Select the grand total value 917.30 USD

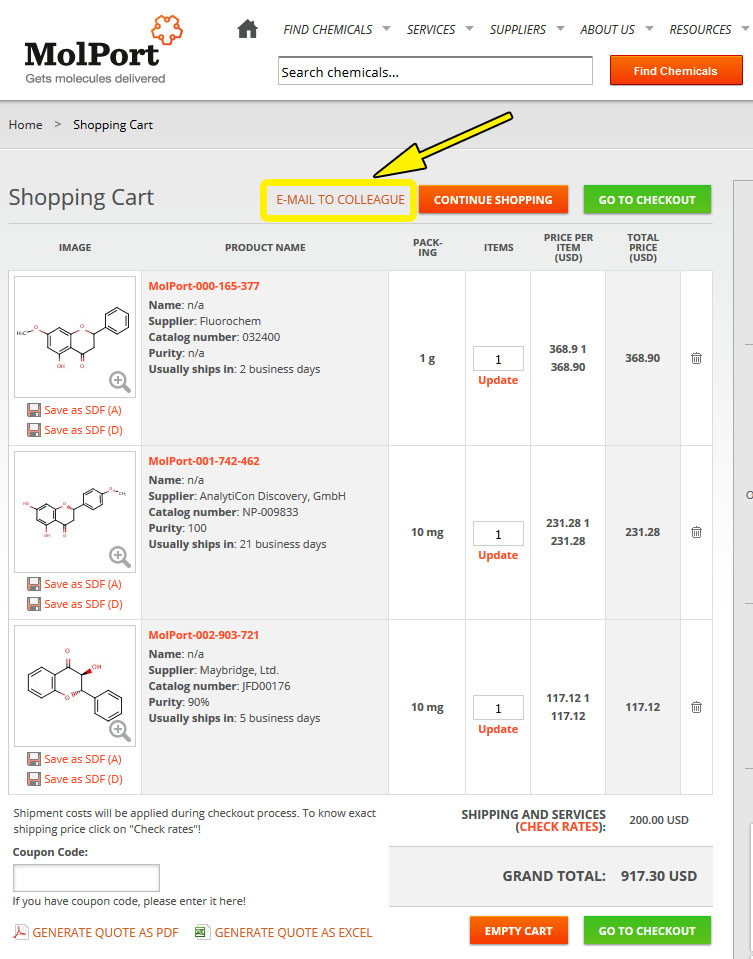click(x=659, y=876)
